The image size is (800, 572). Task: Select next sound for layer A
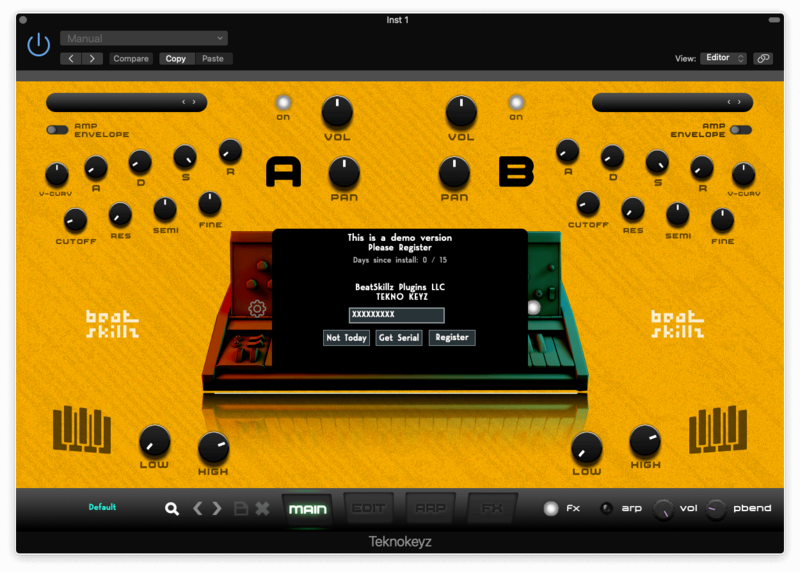[194, 102]
